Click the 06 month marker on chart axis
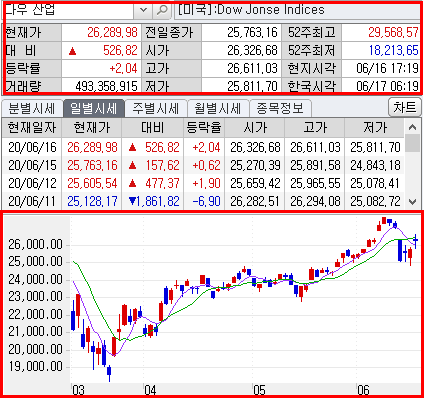This screenshot has height=398, width=424. click(x=363, y=390)
